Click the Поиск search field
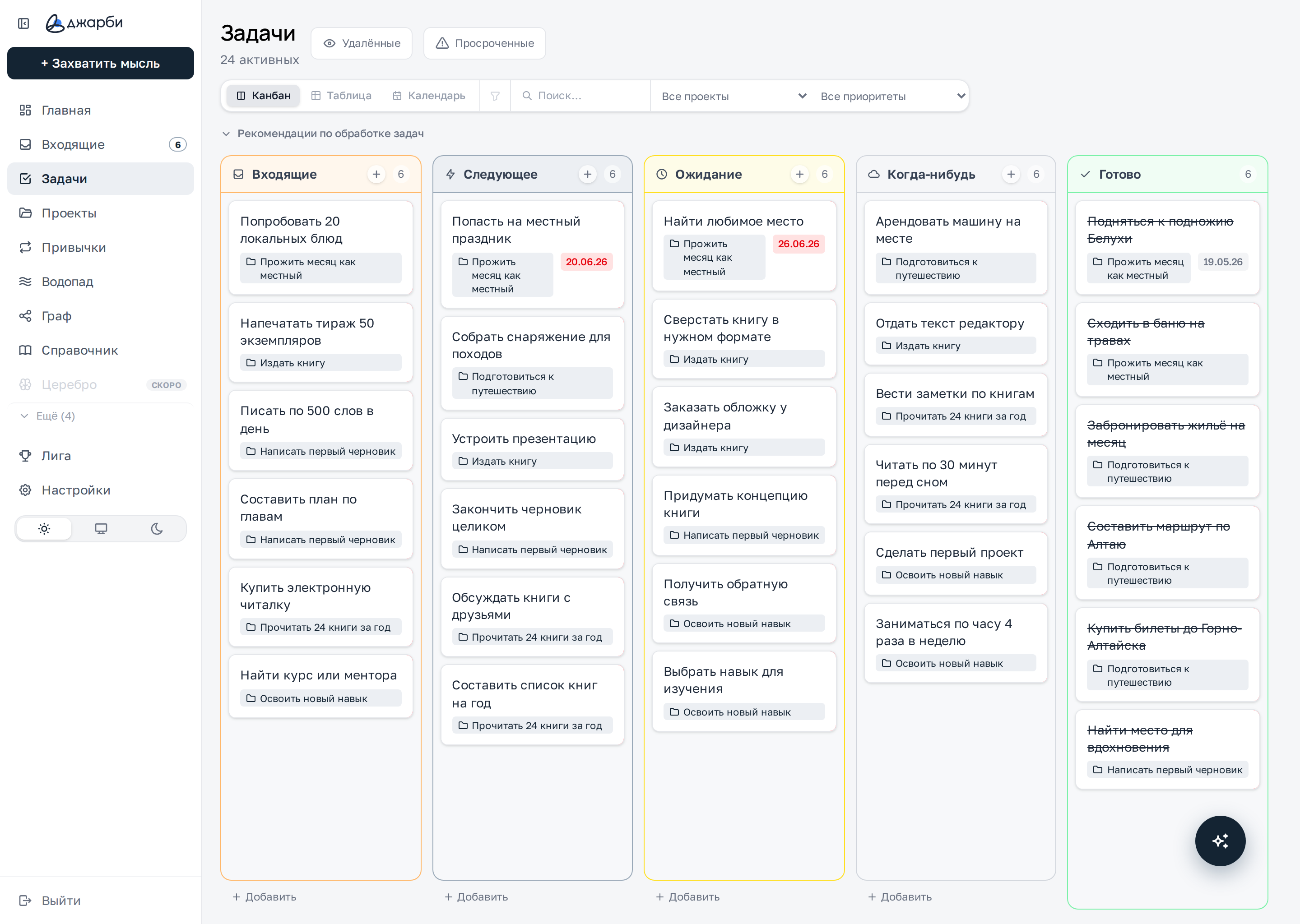 coord(580,96)
